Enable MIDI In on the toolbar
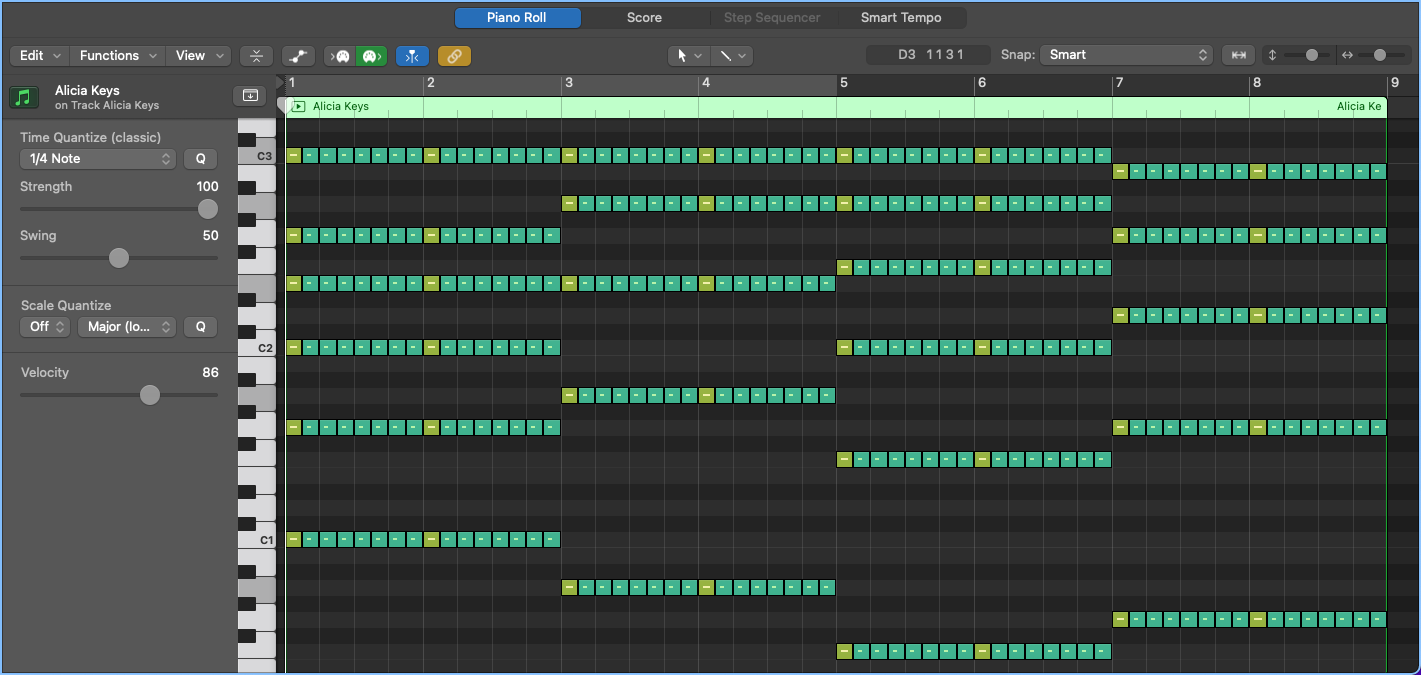Screen dimensions: 1421x675 point(341,55)
